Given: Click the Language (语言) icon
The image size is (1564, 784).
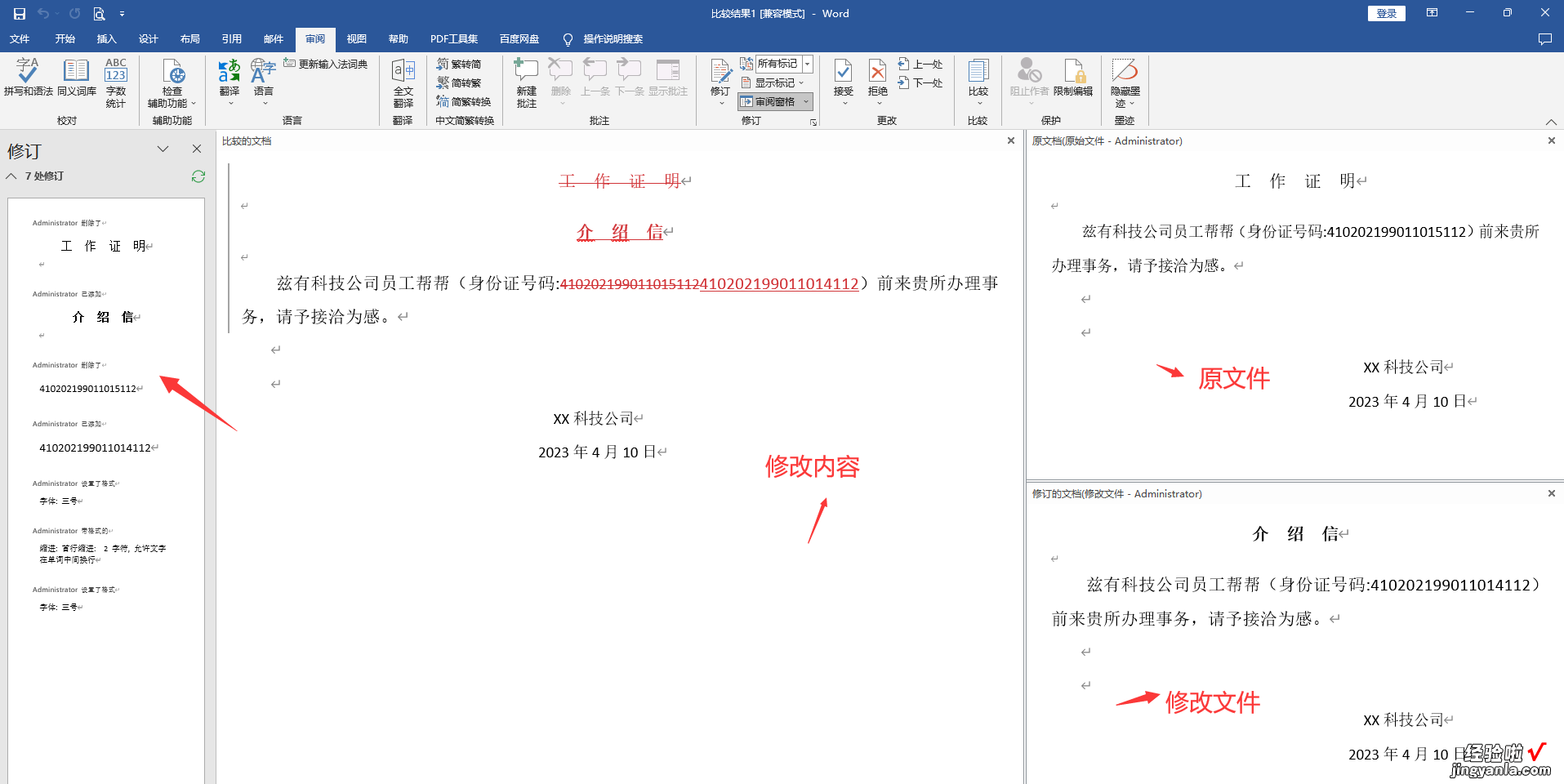Looking at the screenshot, I should click(x=263, y=82).
